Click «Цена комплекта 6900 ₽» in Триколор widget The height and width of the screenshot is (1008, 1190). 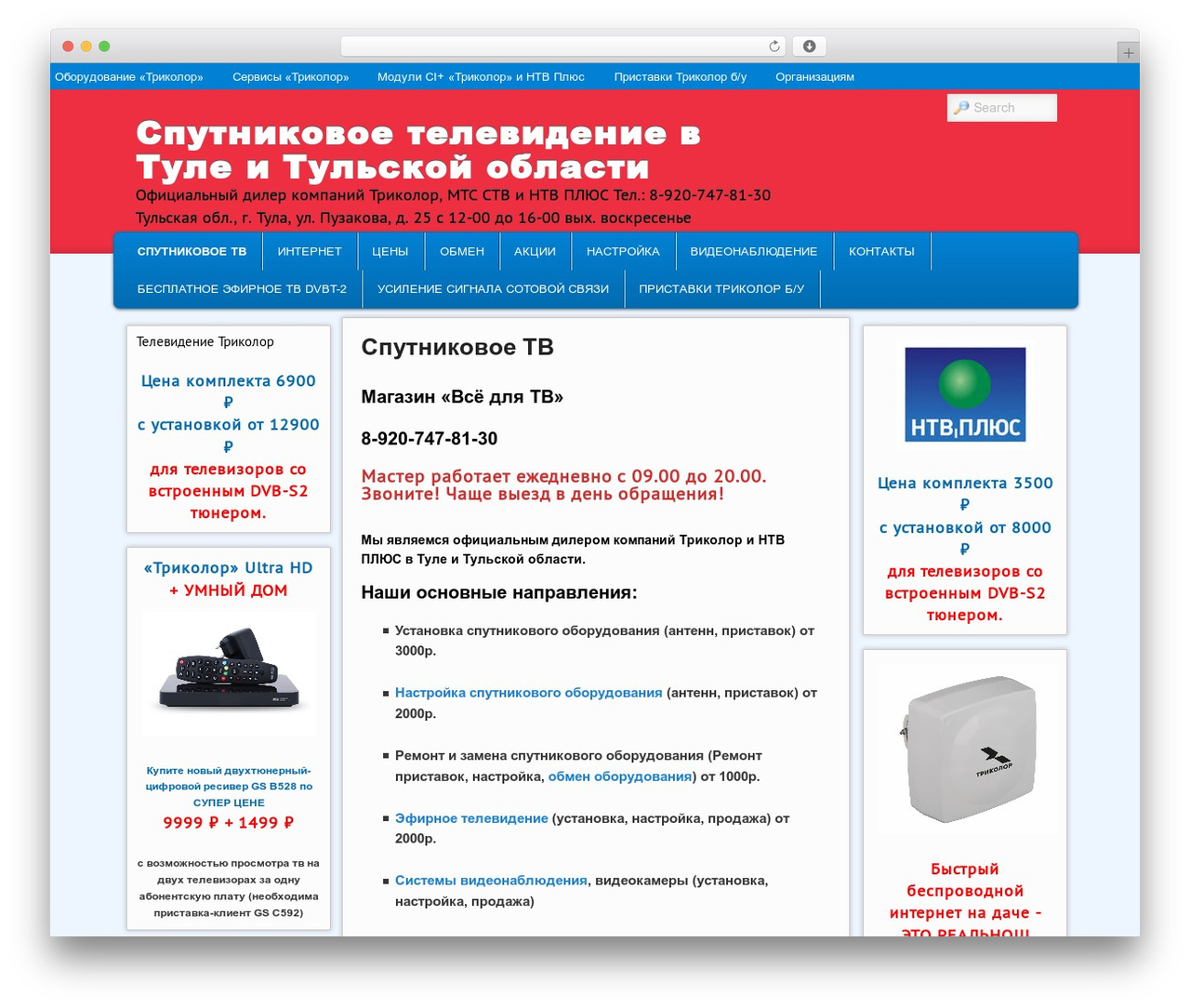point(229,391)
